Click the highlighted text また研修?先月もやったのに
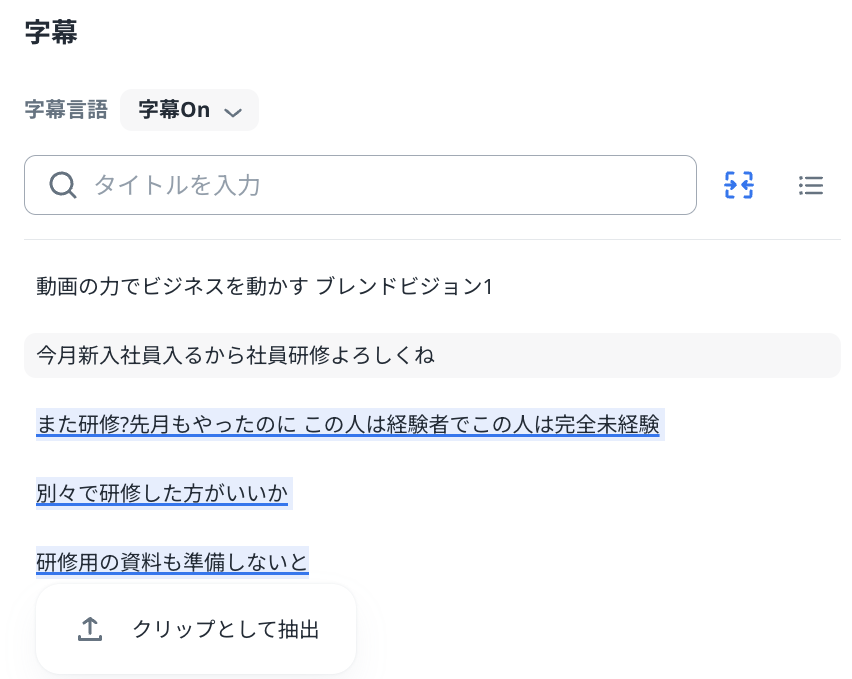Viewport: 852px width, 679px height. click(166, 424)
